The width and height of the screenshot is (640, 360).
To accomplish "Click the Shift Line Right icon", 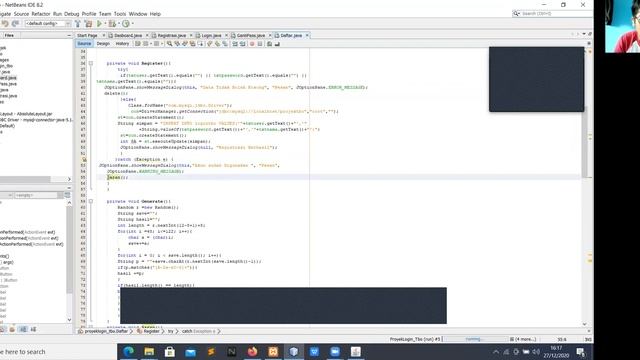I will point(243,44).
